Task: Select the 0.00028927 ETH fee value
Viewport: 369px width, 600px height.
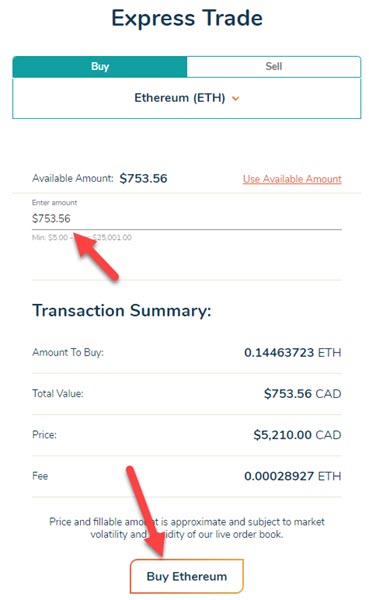Action: (x=293, y=476)
